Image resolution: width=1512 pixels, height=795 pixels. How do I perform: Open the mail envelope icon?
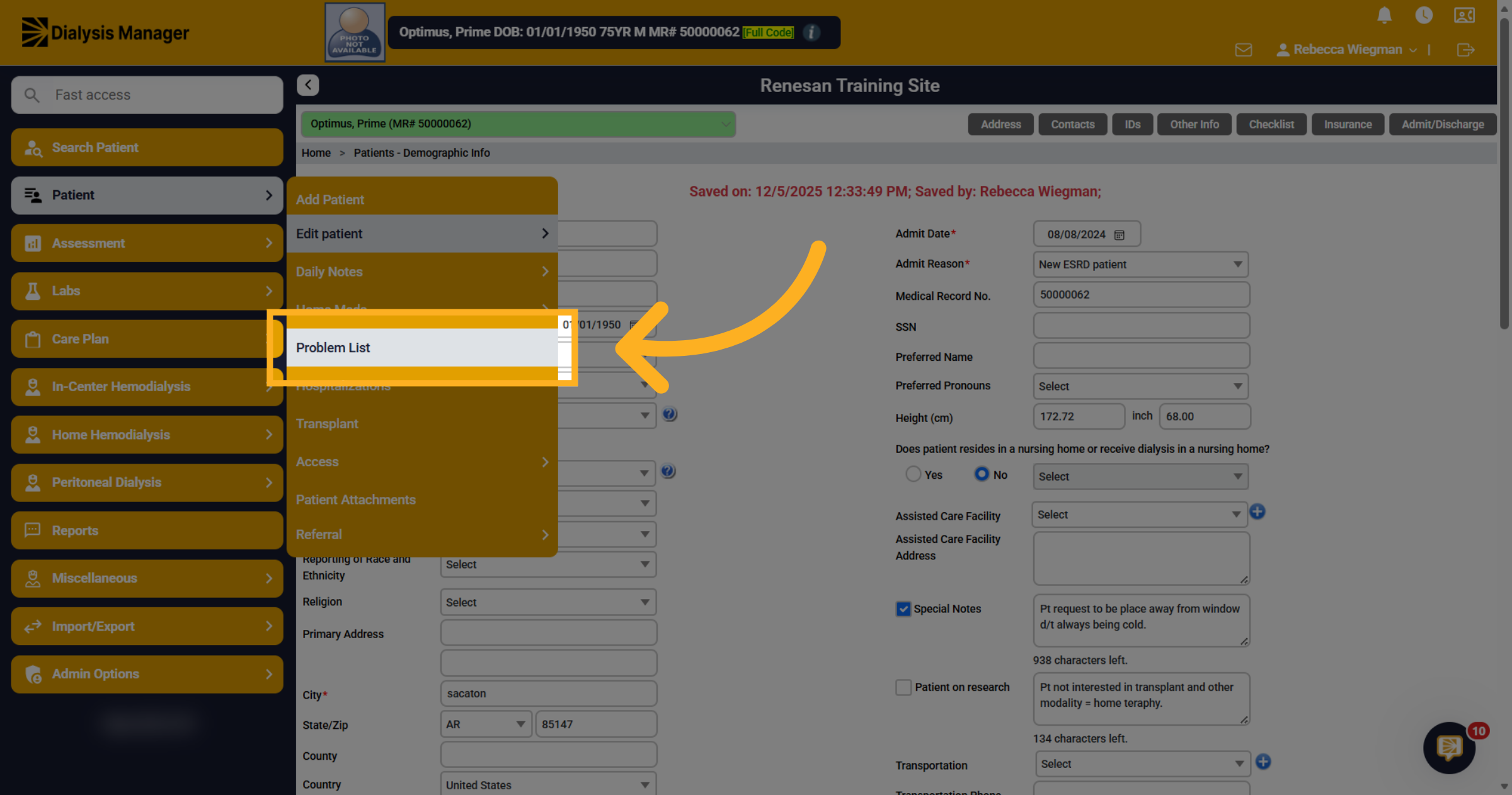point(1244,50)
